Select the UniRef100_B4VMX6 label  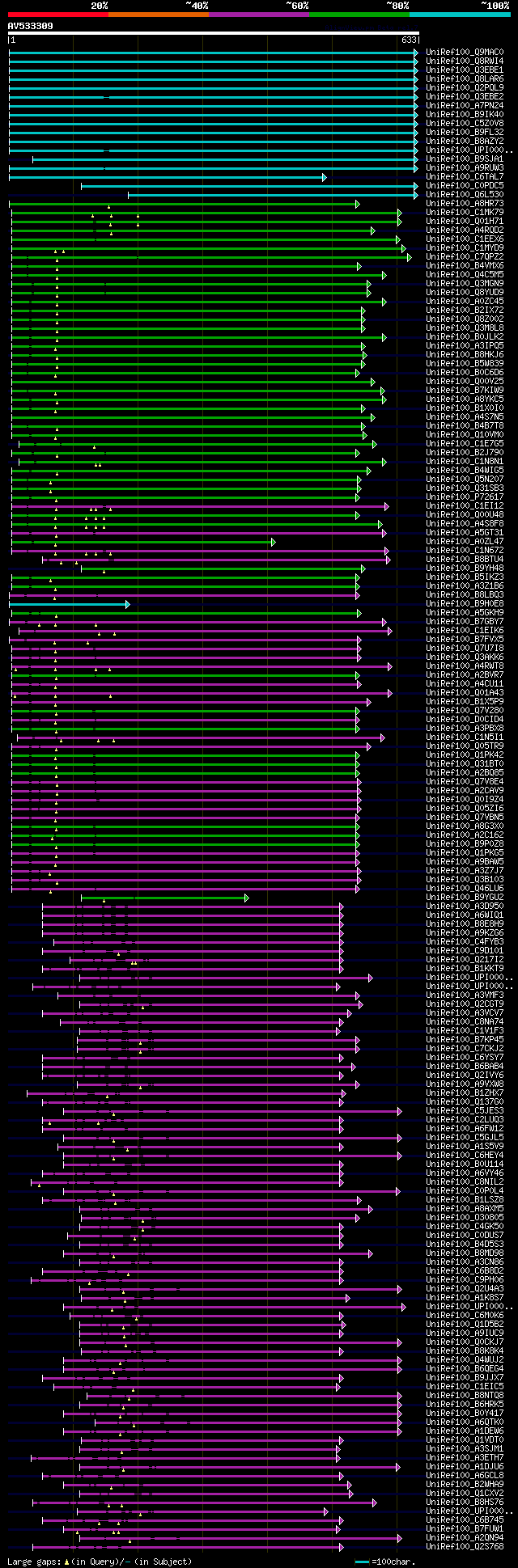pos(465,266)
